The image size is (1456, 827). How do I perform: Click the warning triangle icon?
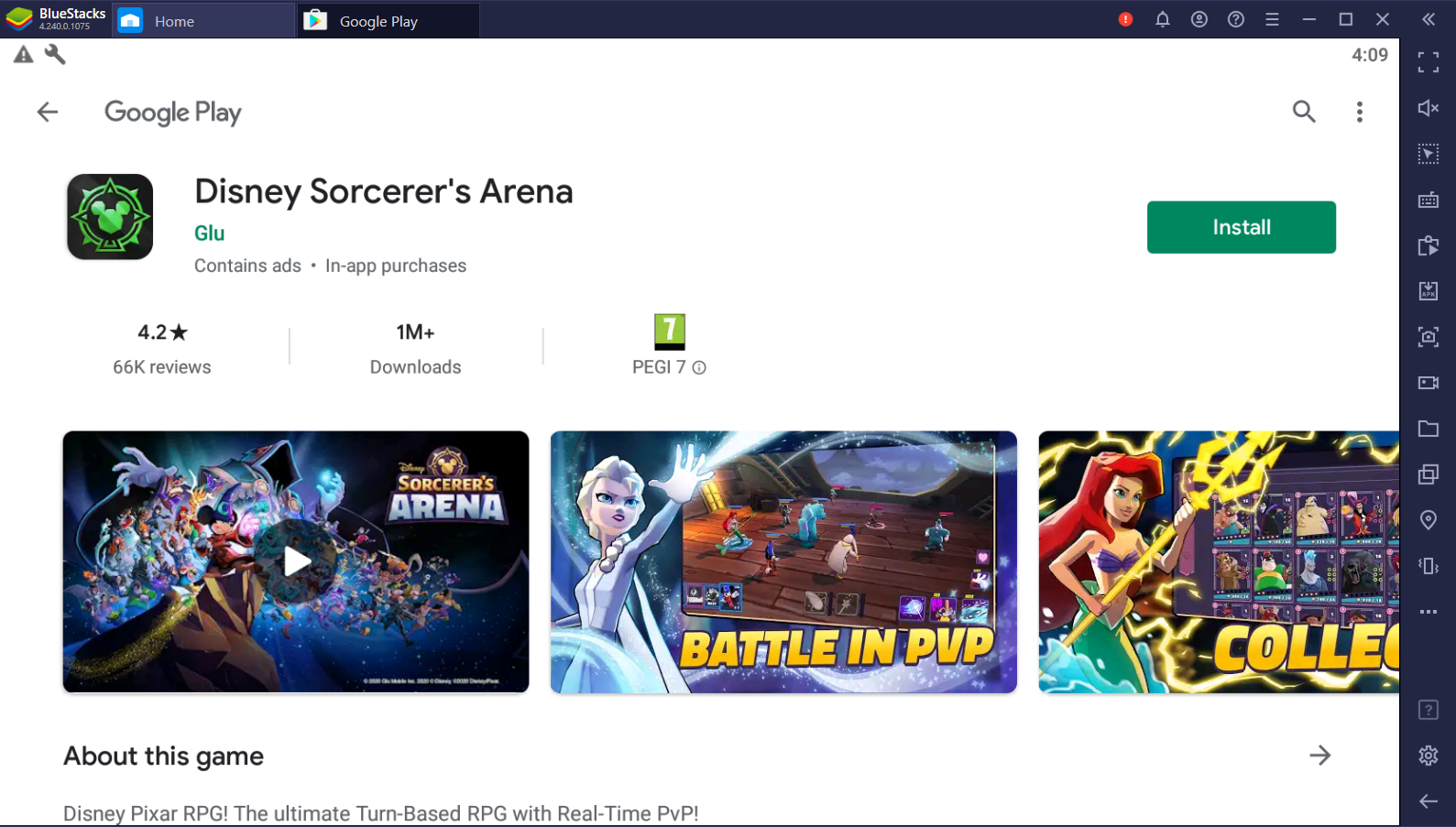pos(23,55)
